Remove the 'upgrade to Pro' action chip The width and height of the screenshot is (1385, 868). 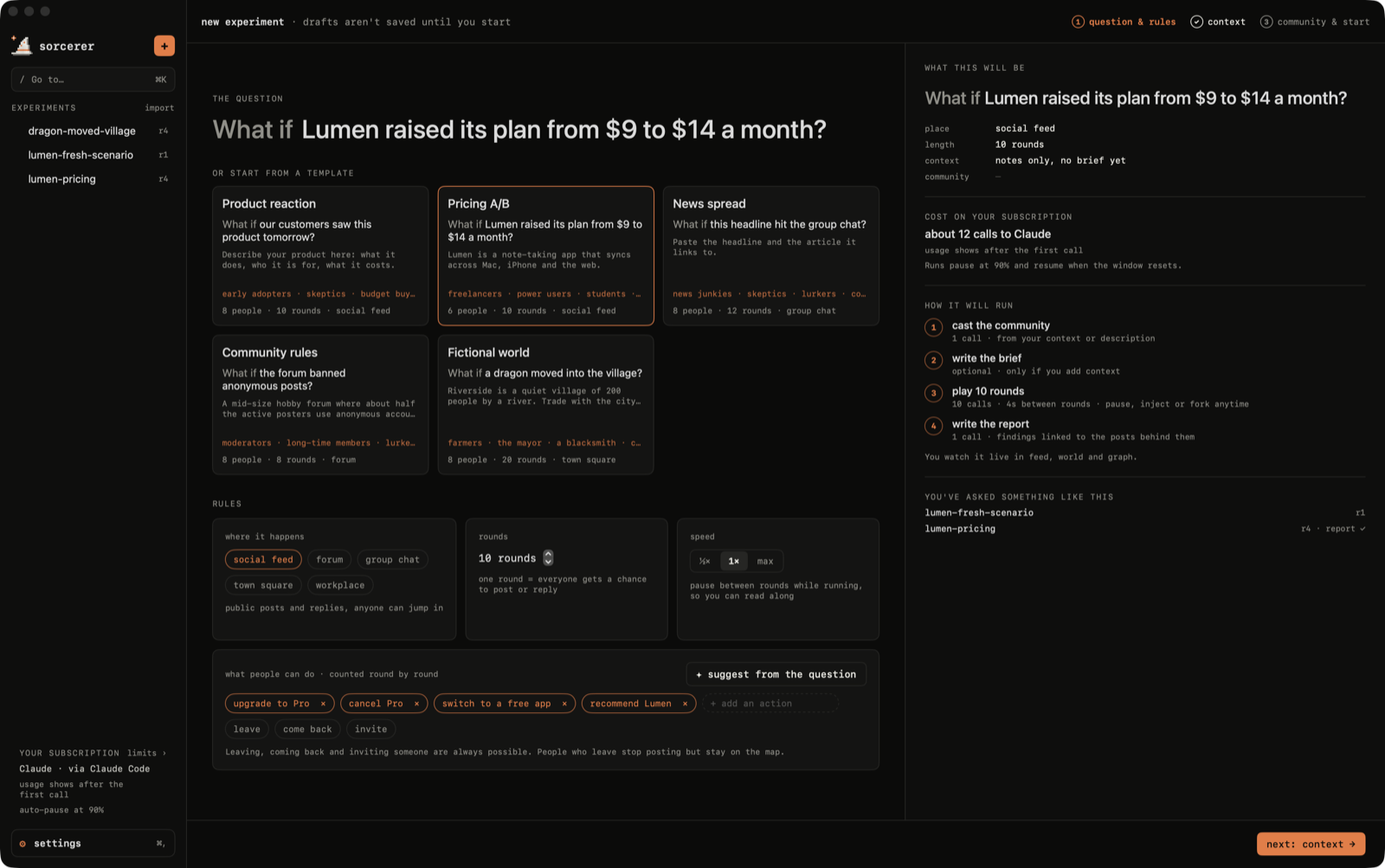[x=323, y=704]
